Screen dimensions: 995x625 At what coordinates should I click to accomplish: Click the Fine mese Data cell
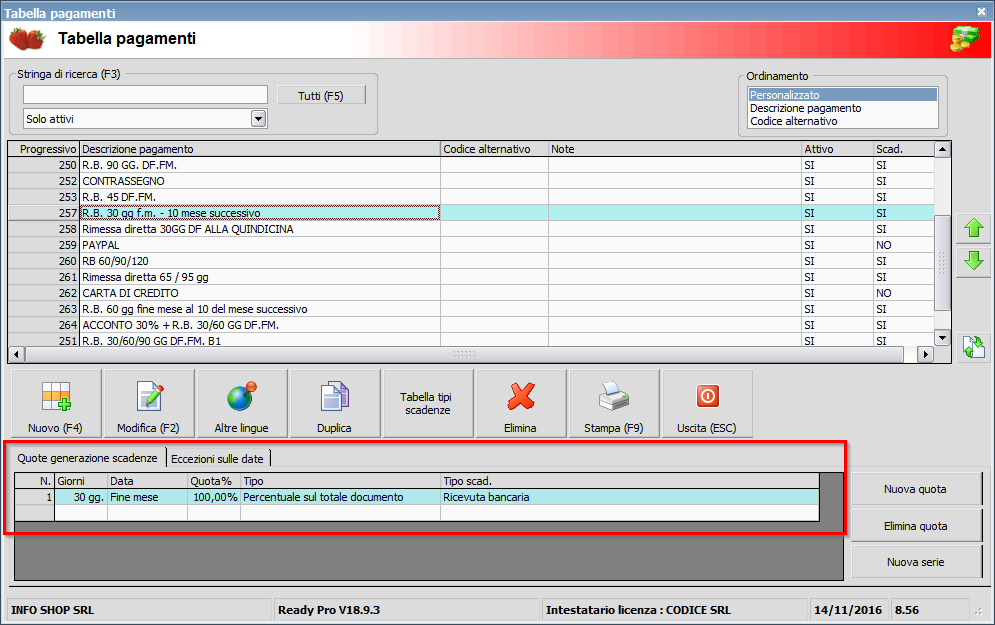(x=148, y=497)
